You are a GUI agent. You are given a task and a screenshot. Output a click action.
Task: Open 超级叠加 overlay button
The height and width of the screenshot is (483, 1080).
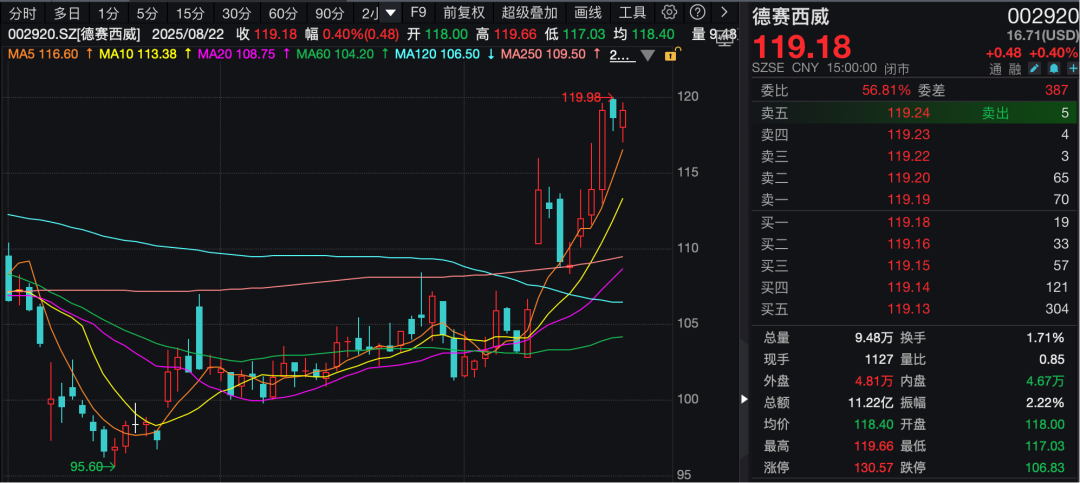pos(529,13)
